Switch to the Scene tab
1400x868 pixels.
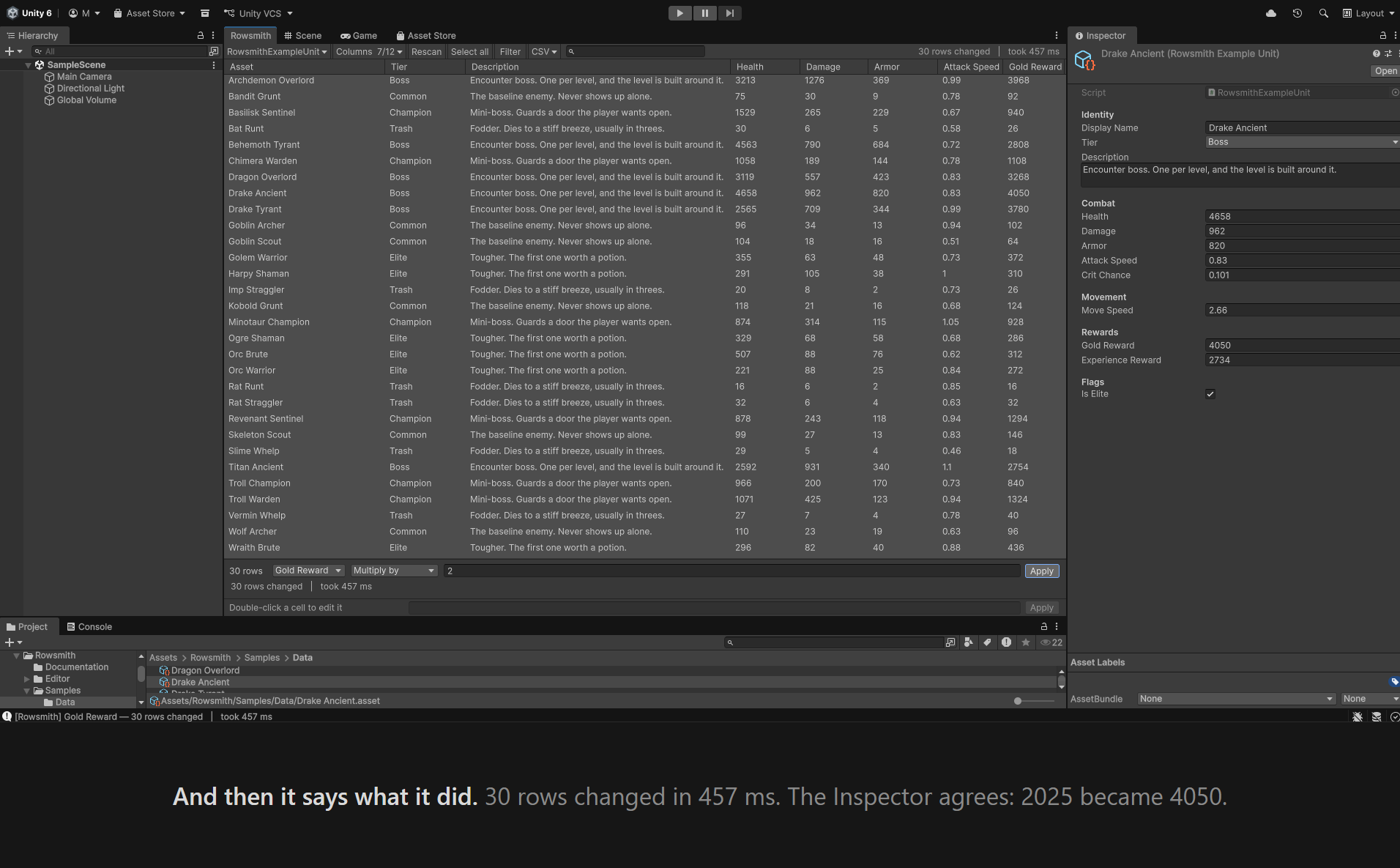pos(303,35)
